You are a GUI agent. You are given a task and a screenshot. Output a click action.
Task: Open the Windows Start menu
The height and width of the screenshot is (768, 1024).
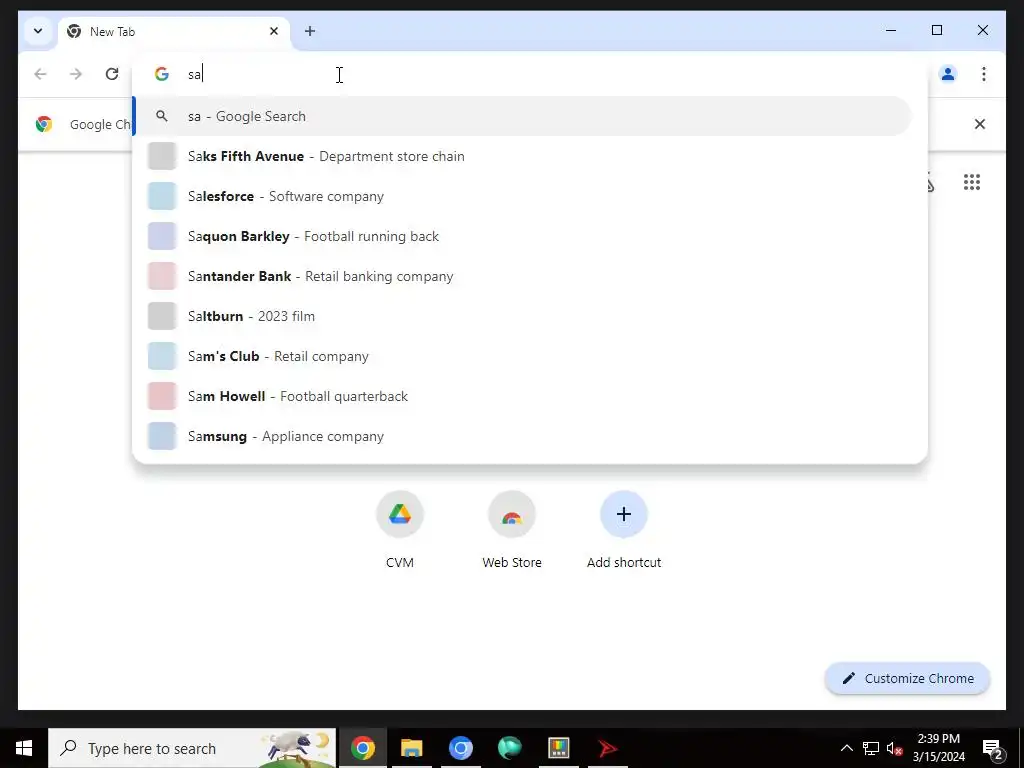(x=24, y=748)
